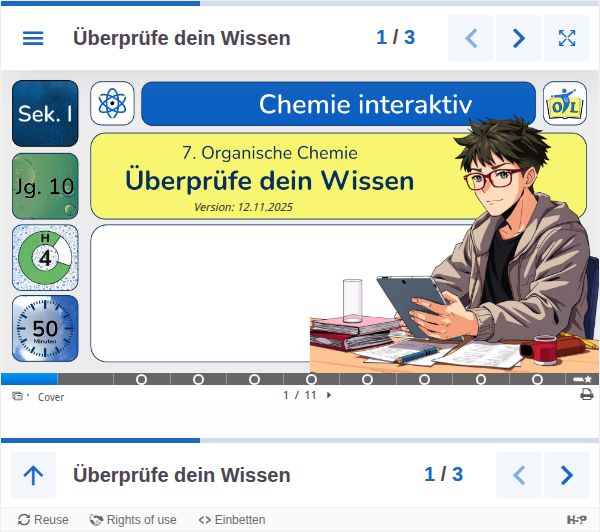Go to previous page in top header
The height and width of the screenshot is (532, 600).
471,38
